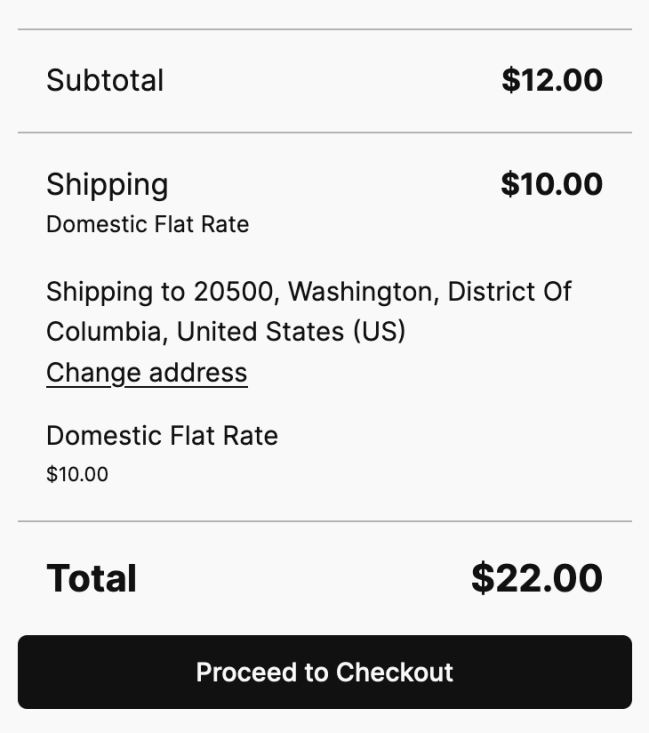649x733 pixels.
Task: Click Domestic Flat Rate directly under Shipping heading
Action: pyautogui.click(x=147, y=224)
